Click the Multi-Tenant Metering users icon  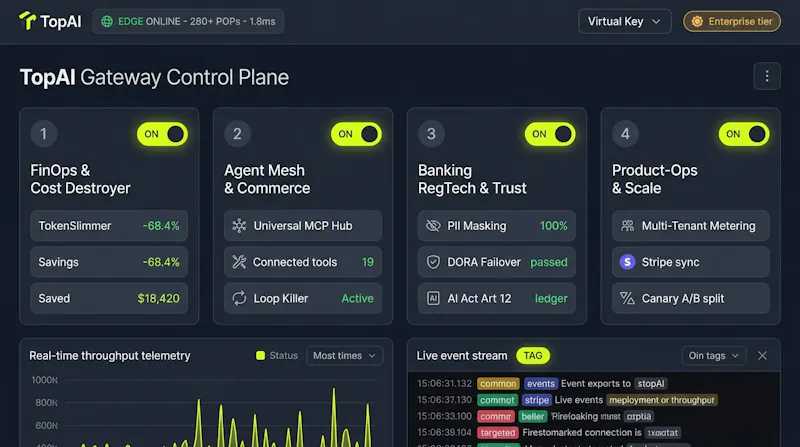pyautogui.click(x=627, y=226)
